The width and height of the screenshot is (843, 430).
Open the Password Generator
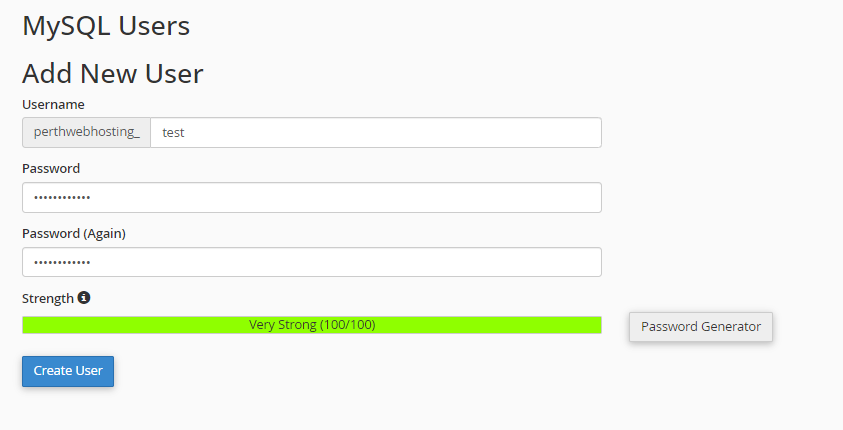coord(701,327)
